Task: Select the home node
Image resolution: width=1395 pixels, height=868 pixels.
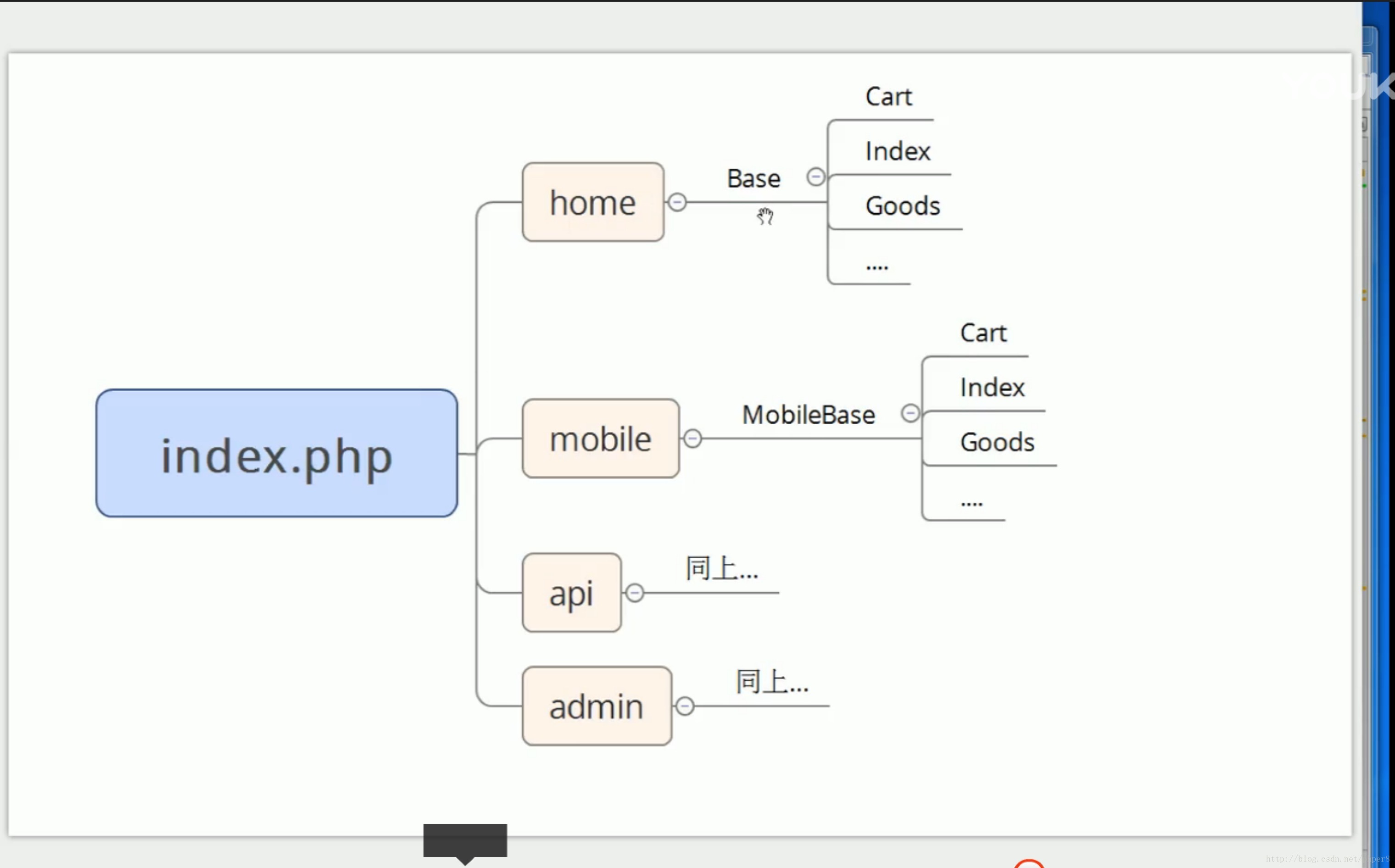Action: 593,202
